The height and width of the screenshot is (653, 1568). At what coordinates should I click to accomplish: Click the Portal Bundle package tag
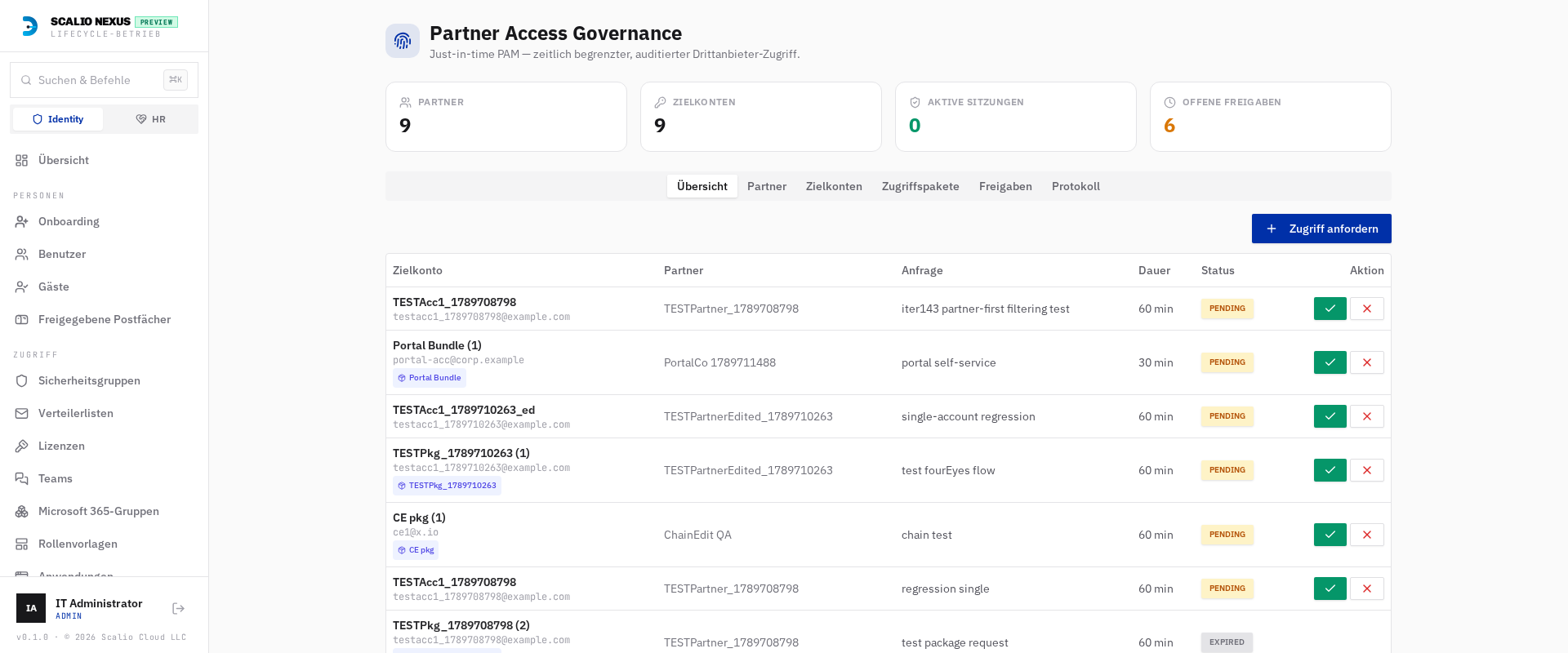430,378
